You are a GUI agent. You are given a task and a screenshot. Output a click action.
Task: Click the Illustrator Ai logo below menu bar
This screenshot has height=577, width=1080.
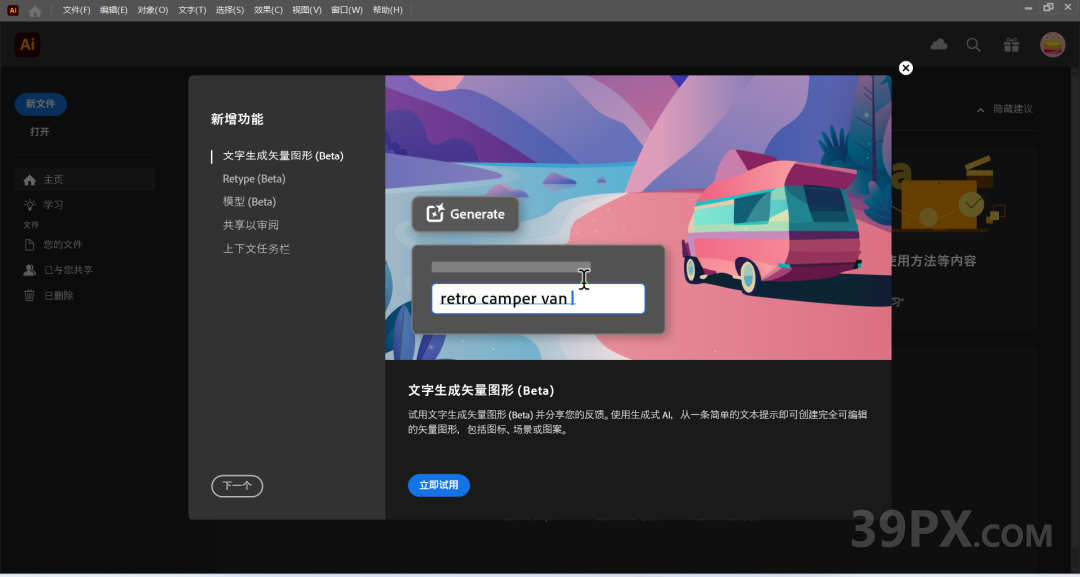[x=28, y=45]
